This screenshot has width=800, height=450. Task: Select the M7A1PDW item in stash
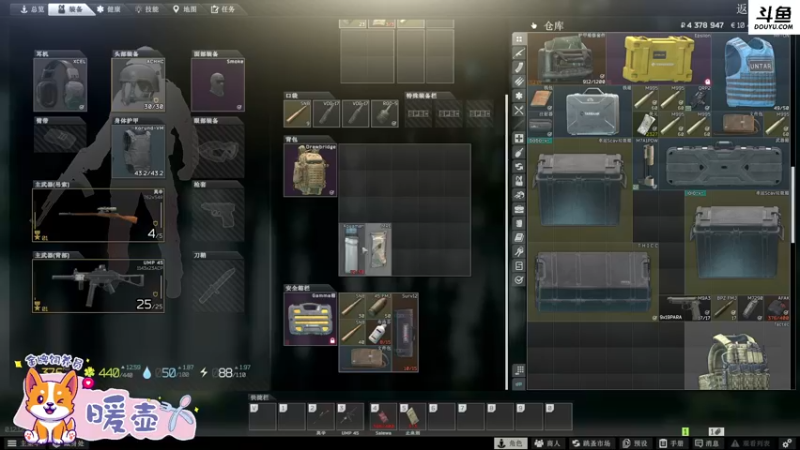pyautogui.click(x=646, y=165)
